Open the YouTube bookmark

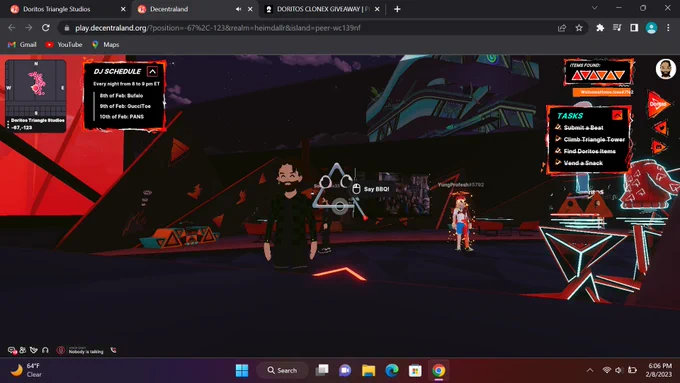[x=64, y=45]
